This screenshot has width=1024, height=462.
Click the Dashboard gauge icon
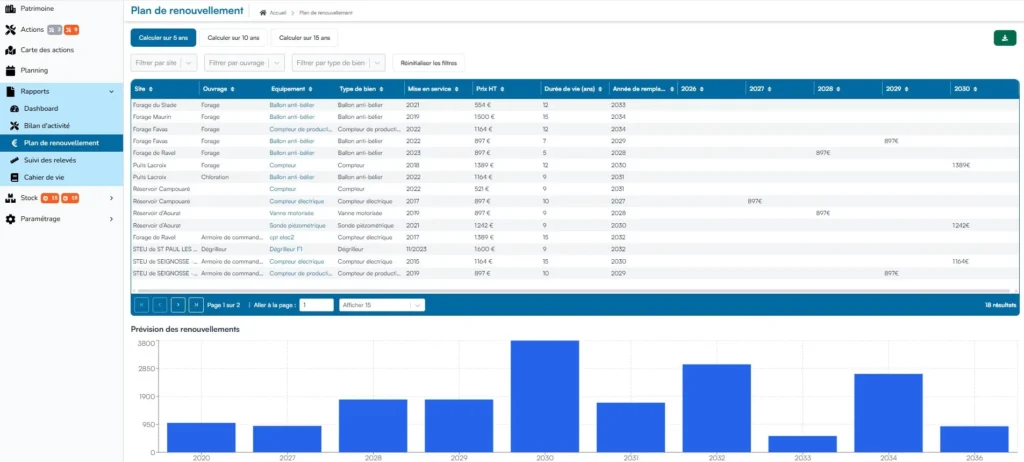pyautogui.click(x=15, y=108)
